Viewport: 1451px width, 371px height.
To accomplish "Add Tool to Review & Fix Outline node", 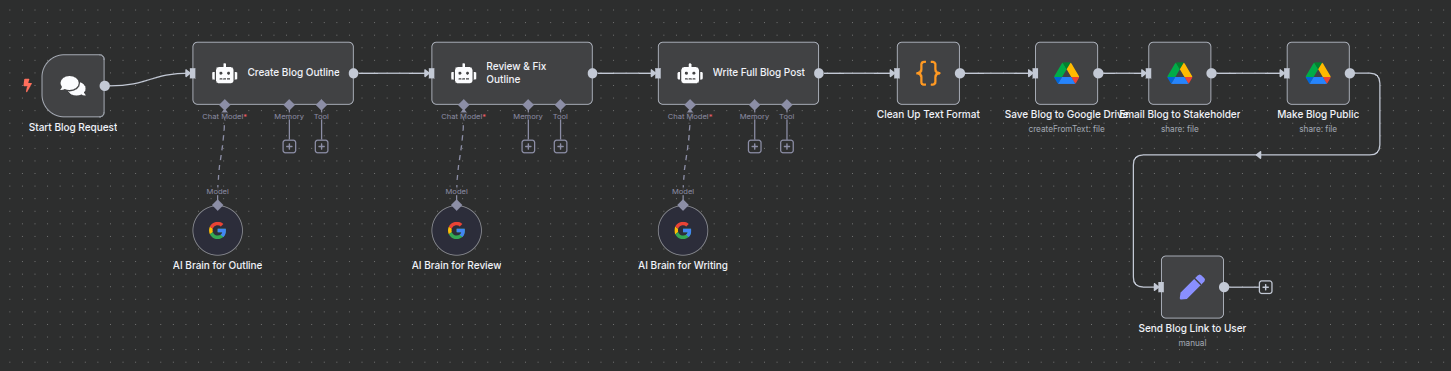I will tap(560, 146).
